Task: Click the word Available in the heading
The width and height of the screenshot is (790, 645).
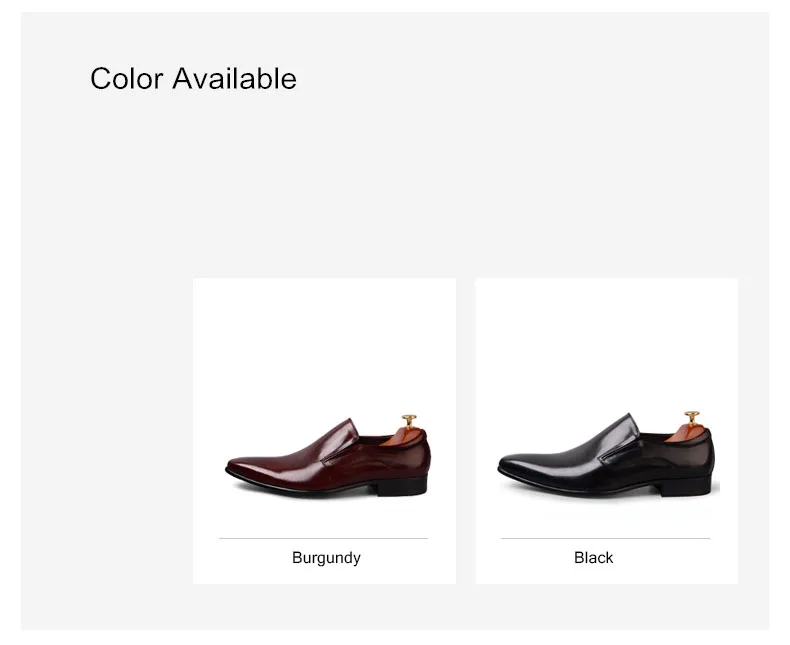Action: pos(234,78)
